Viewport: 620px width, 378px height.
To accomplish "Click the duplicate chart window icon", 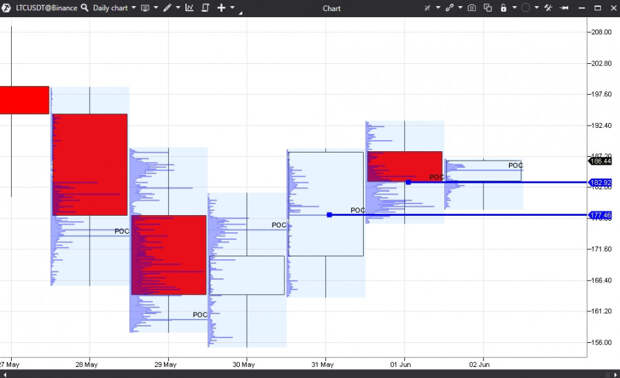I will point(488,8).
